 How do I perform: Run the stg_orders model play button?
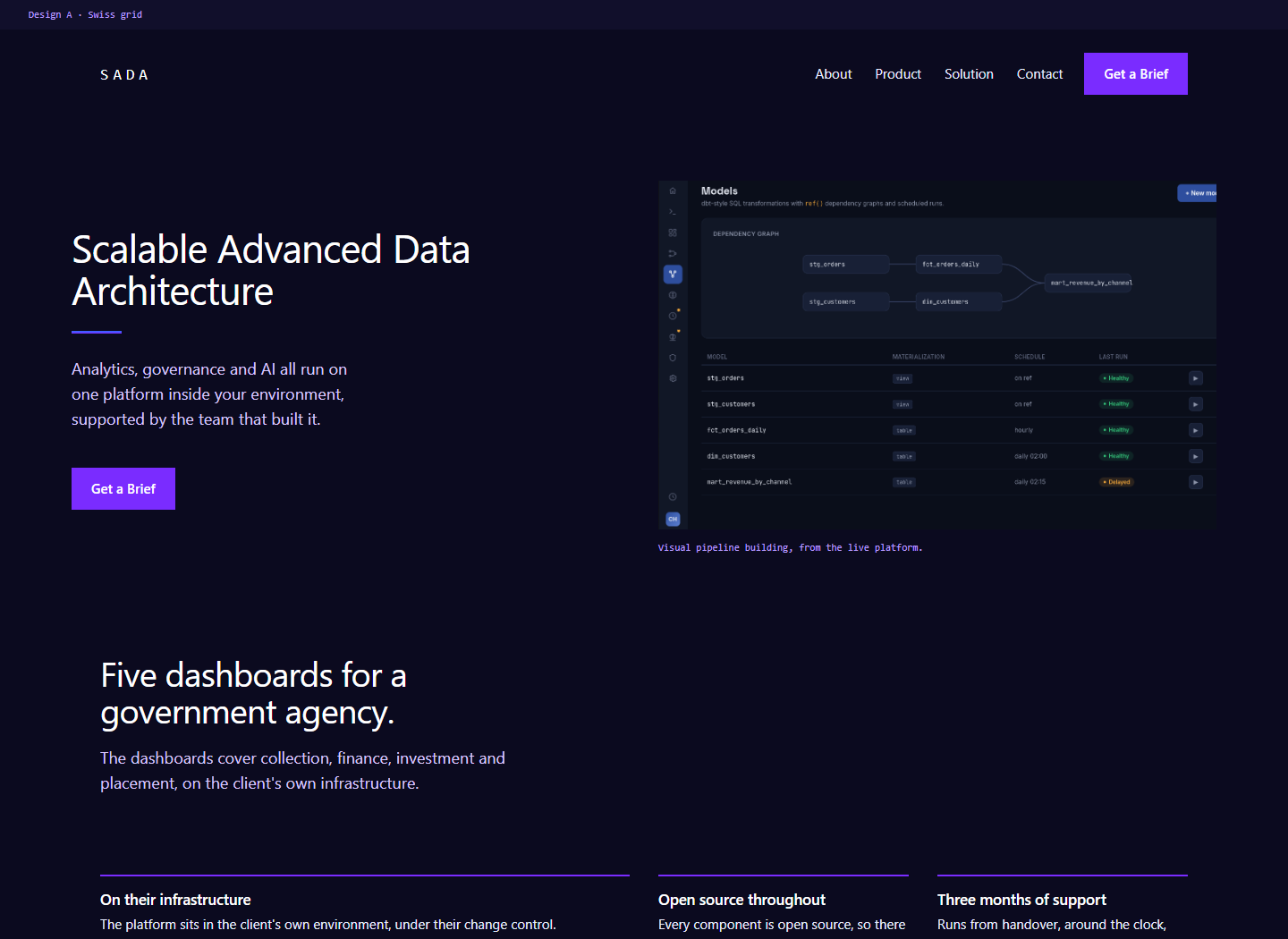(x=1196, y=378)
